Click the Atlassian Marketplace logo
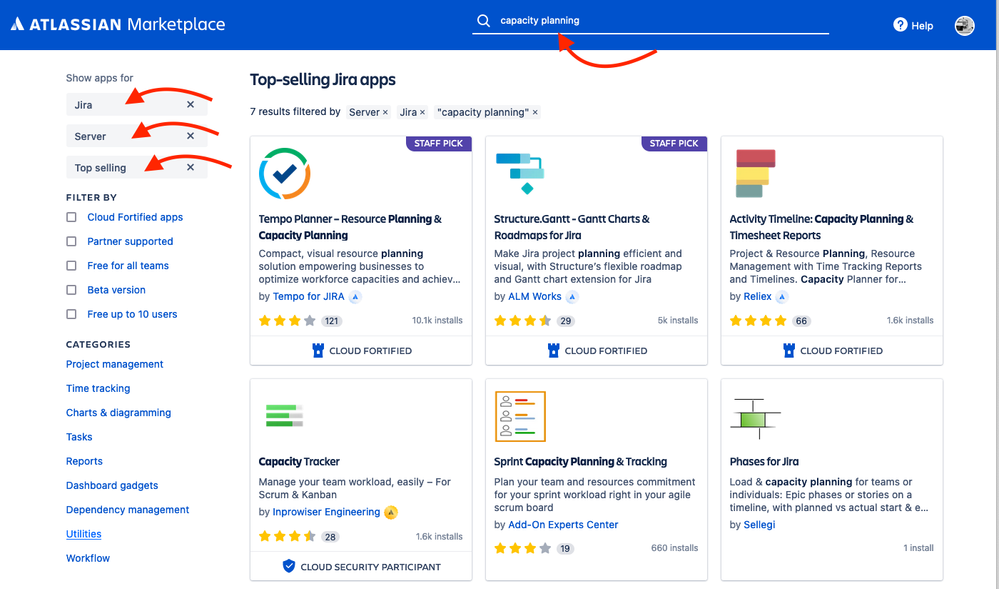Image resolution: width=999 pixels, height=589 pixels. pos(119,24)
